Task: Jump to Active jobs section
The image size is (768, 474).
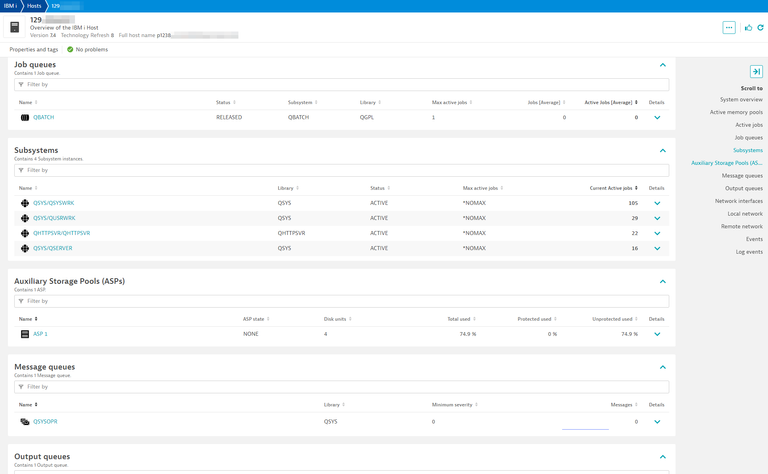Action: pyautogui.click(x=749, y=125)
